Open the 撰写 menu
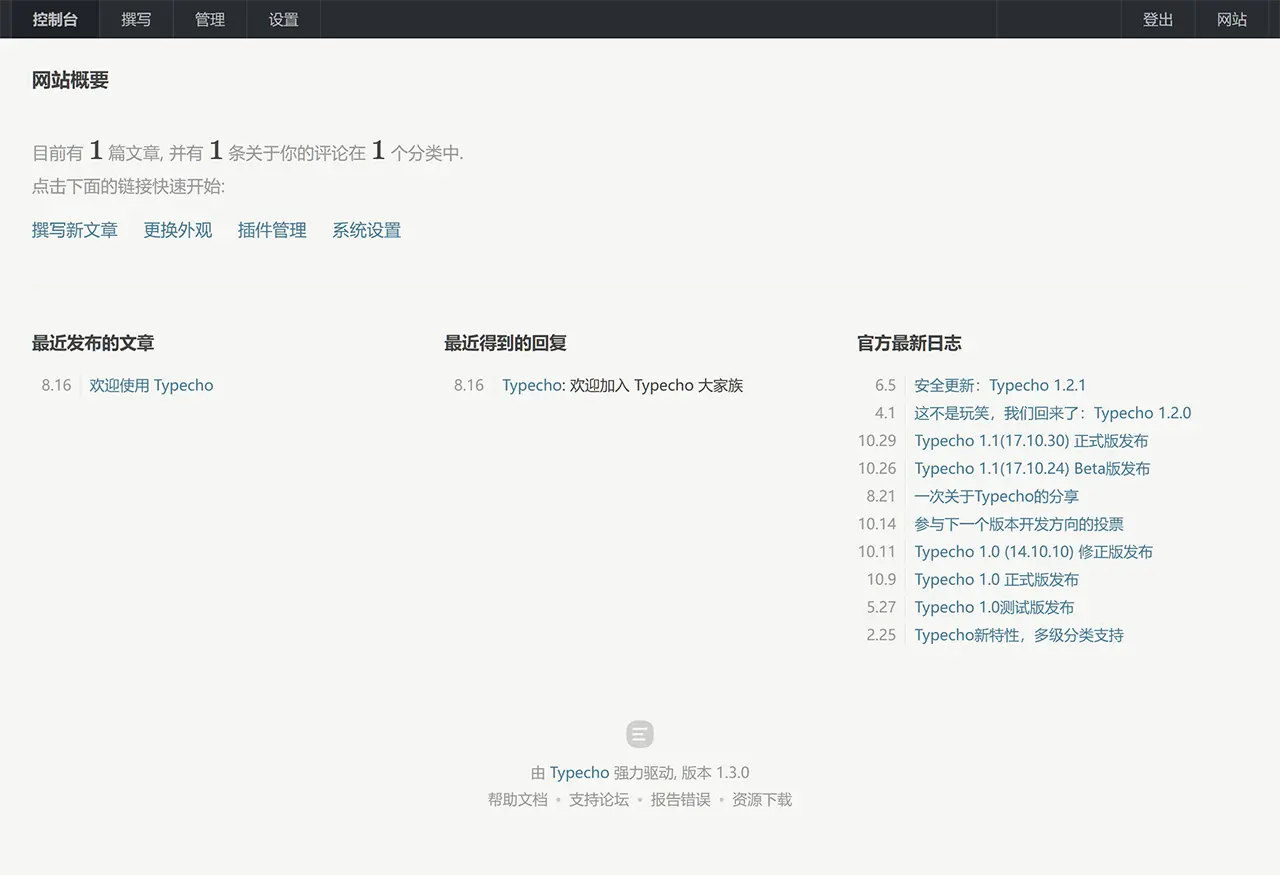The width and height of the screenshot is (1280, 875). [x=136, y=19]
